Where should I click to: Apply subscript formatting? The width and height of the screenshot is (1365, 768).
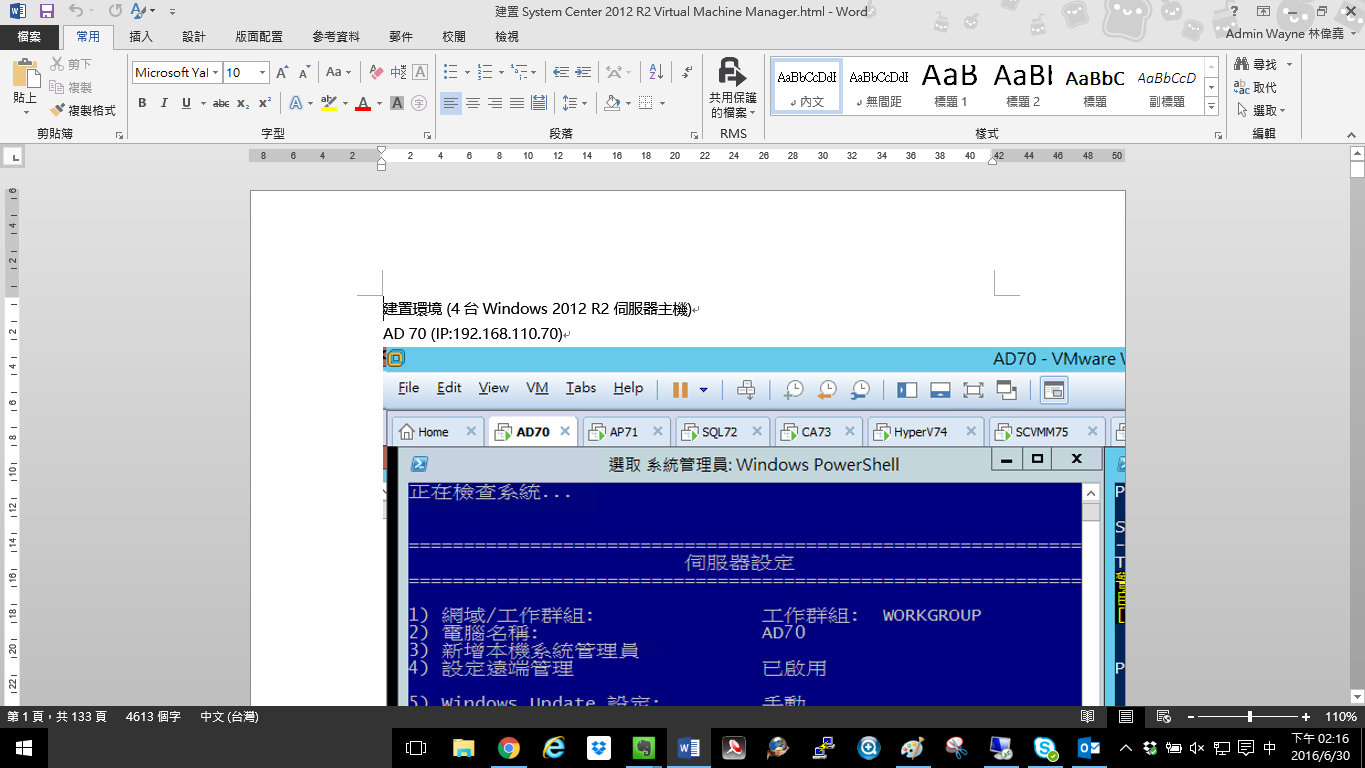coord(243,103)
